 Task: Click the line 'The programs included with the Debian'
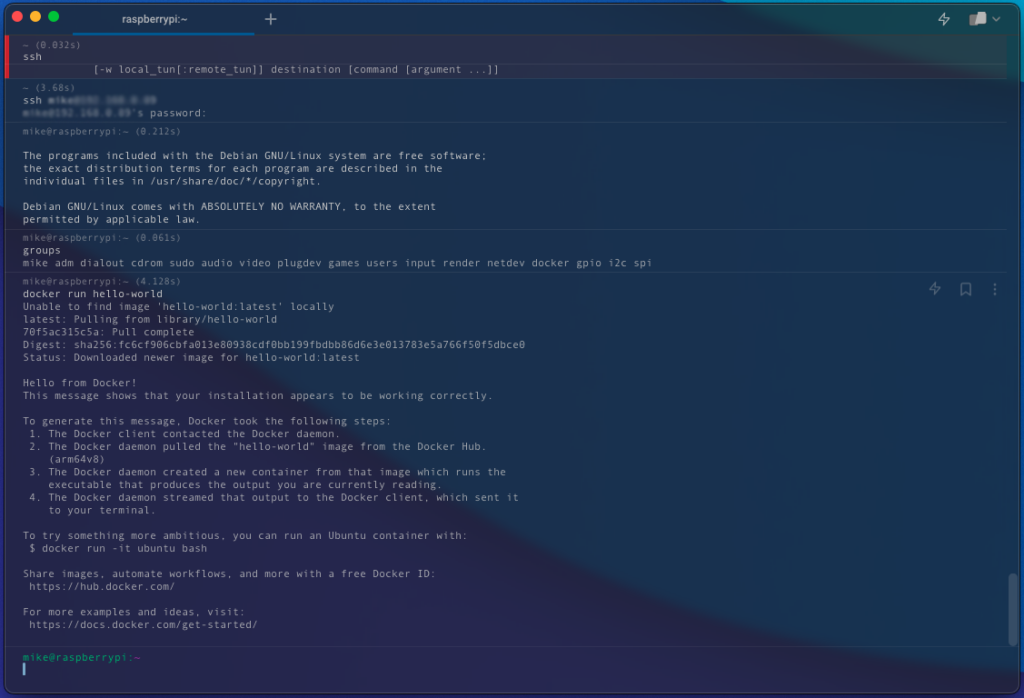[254, 155]
